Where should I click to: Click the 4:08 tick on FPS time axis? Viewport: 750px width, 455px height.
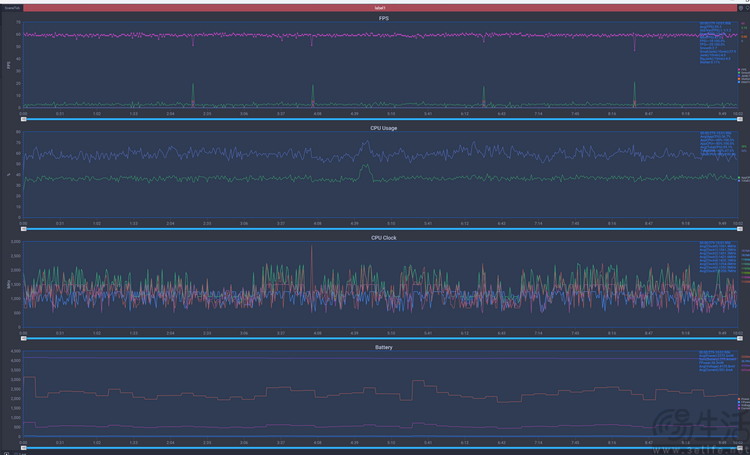click(317, 114)
